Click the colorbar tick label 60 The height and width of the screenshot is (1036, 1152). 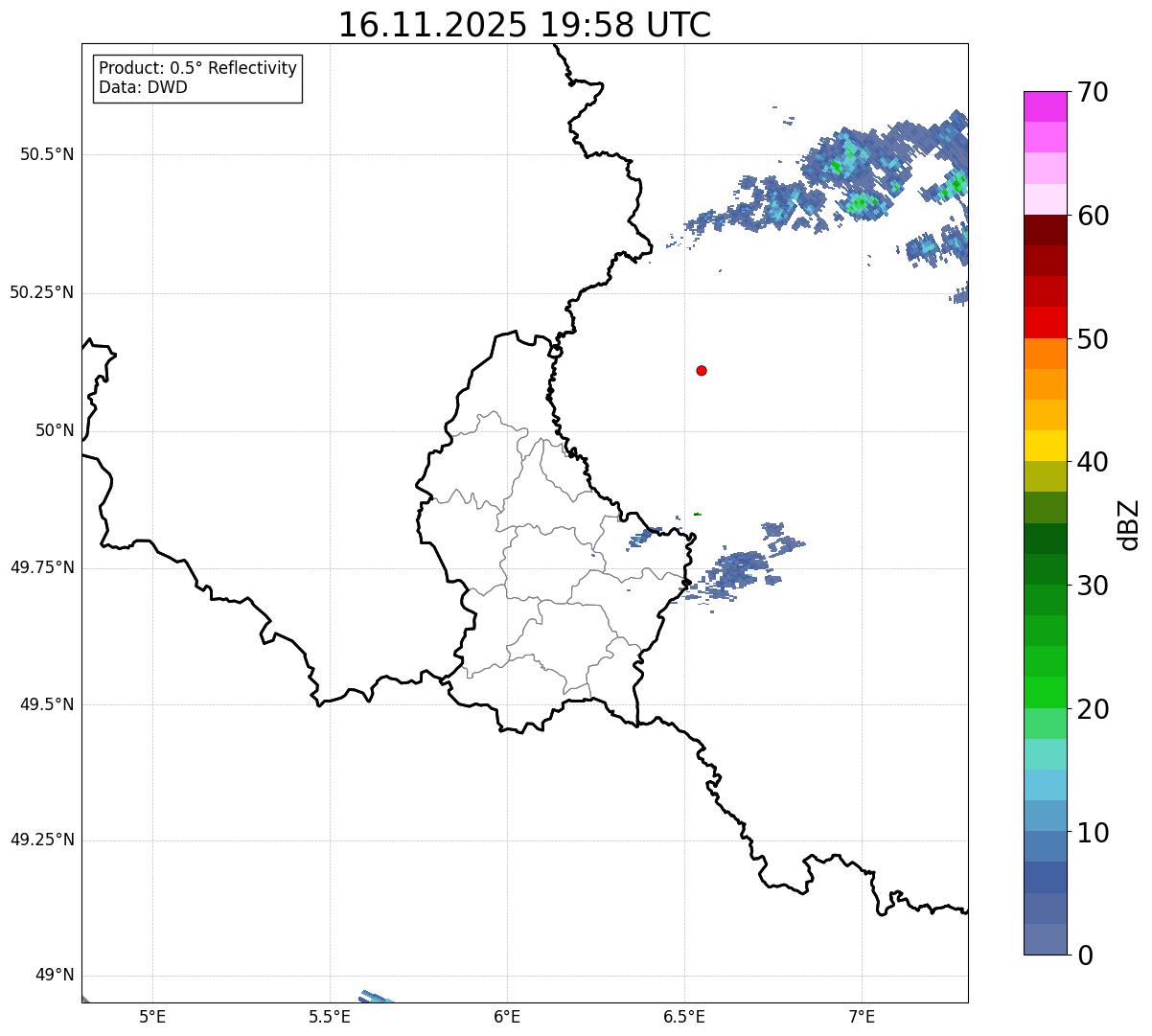point(1093,216)
